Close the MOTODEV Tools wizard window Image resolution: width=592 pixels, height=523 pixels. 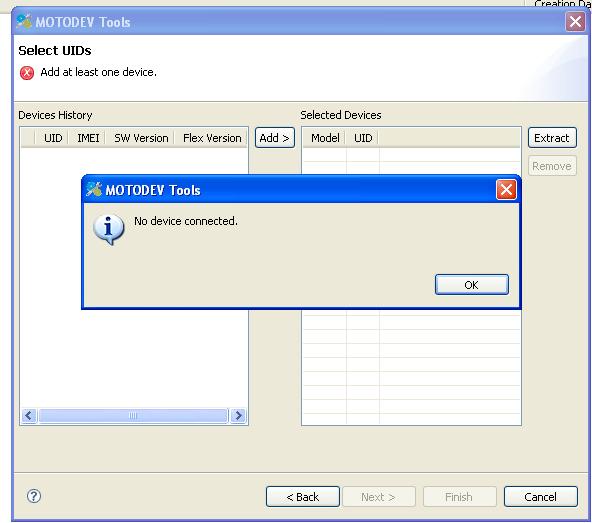[575, 22]
